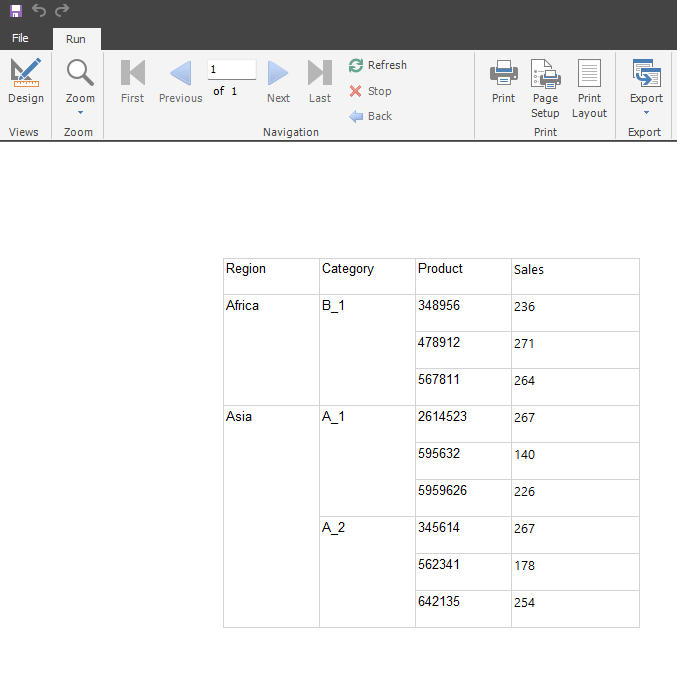Select the Africa region cell
The height and width of the screenshot is (684, 677).
click(x=271, y=350)
